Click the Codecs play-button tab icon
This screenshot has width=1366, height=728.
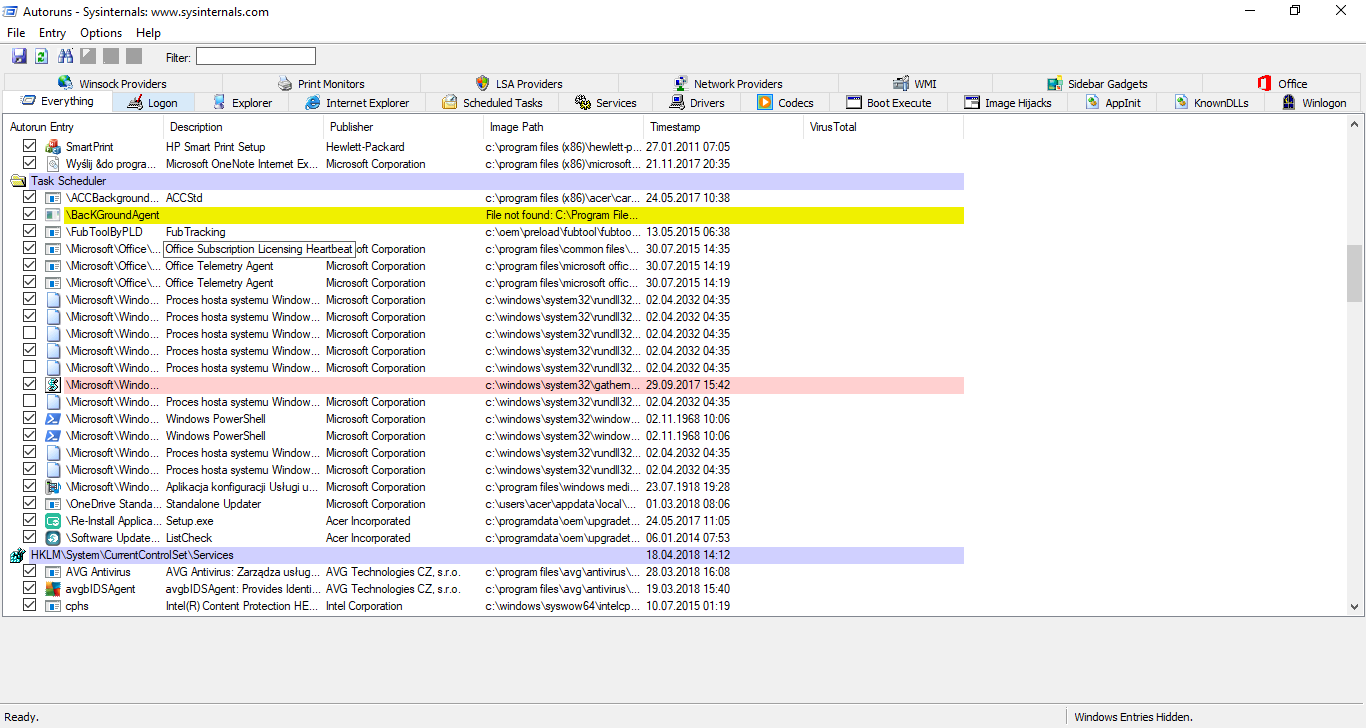(765, 102)
